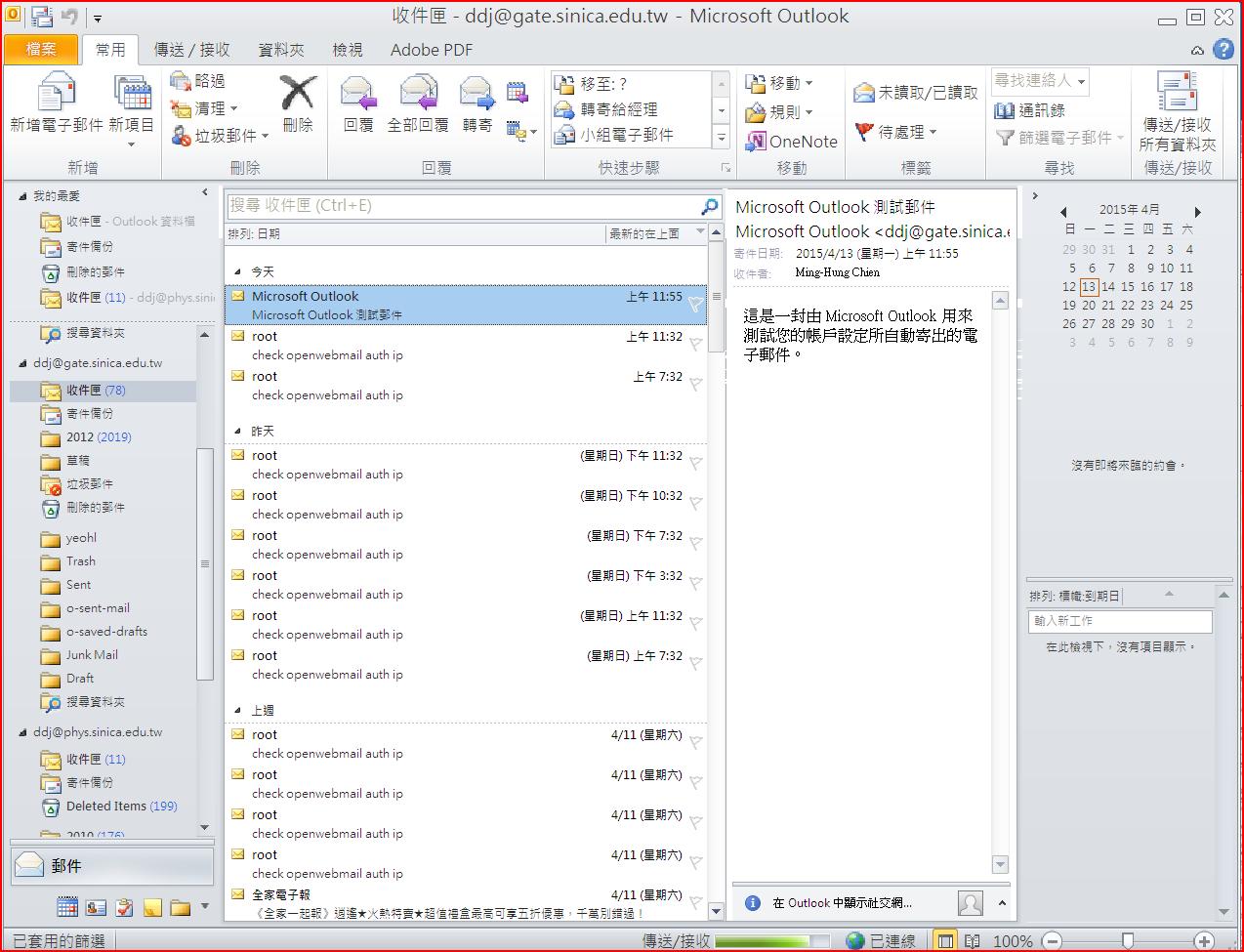Switch to Calendar via bottom navigation icon
Image resolution: width=1244 pixels, height=952 pixels.
click(67, 907)
